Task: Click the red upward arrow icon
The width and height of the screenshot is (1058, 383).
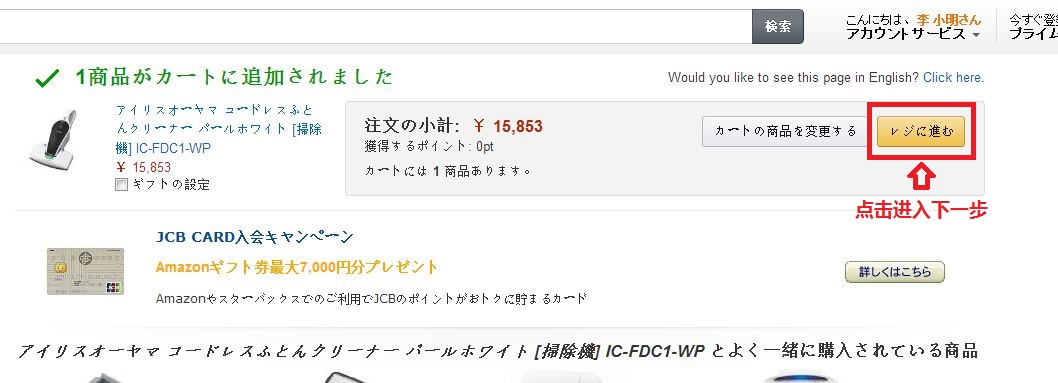Action: (923, 176)
